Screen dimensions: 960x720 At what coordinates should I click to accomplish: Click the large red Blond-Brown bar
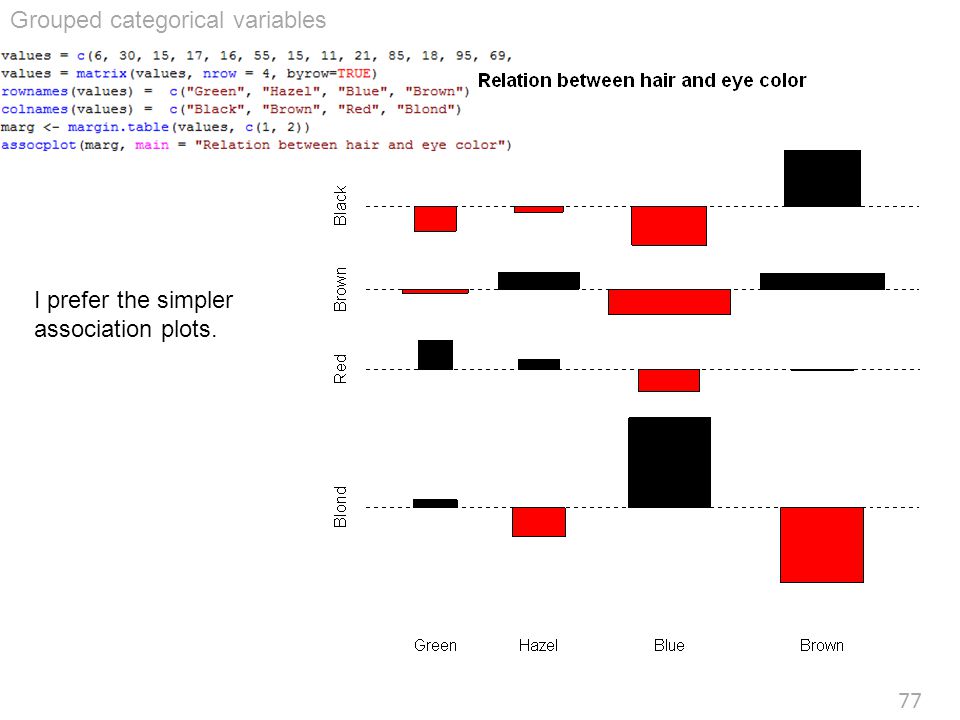pos(822,545)
